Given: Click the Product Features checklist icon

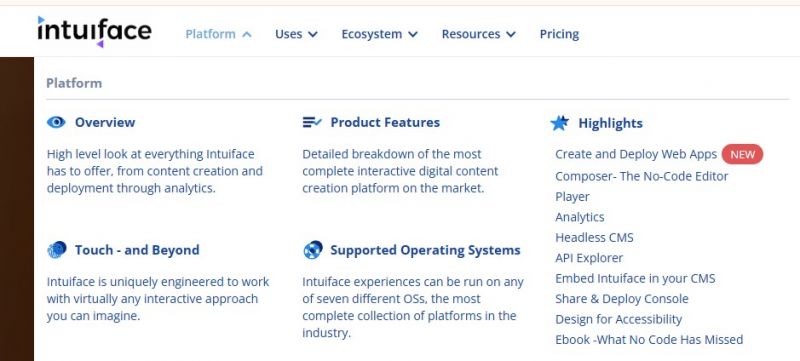Looking at the screenshot, I should [312, 122].
